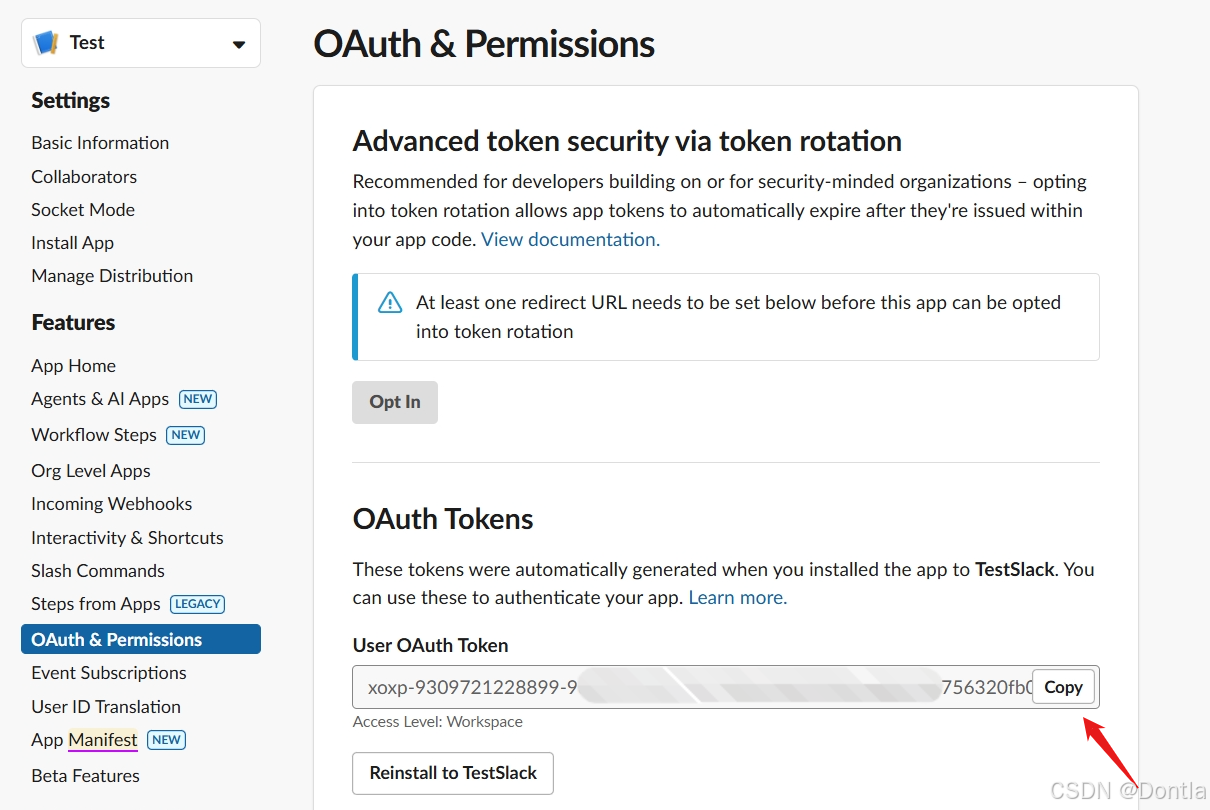Follow the Learn more link
This screenshot has height=810, width=1210.
738,598
